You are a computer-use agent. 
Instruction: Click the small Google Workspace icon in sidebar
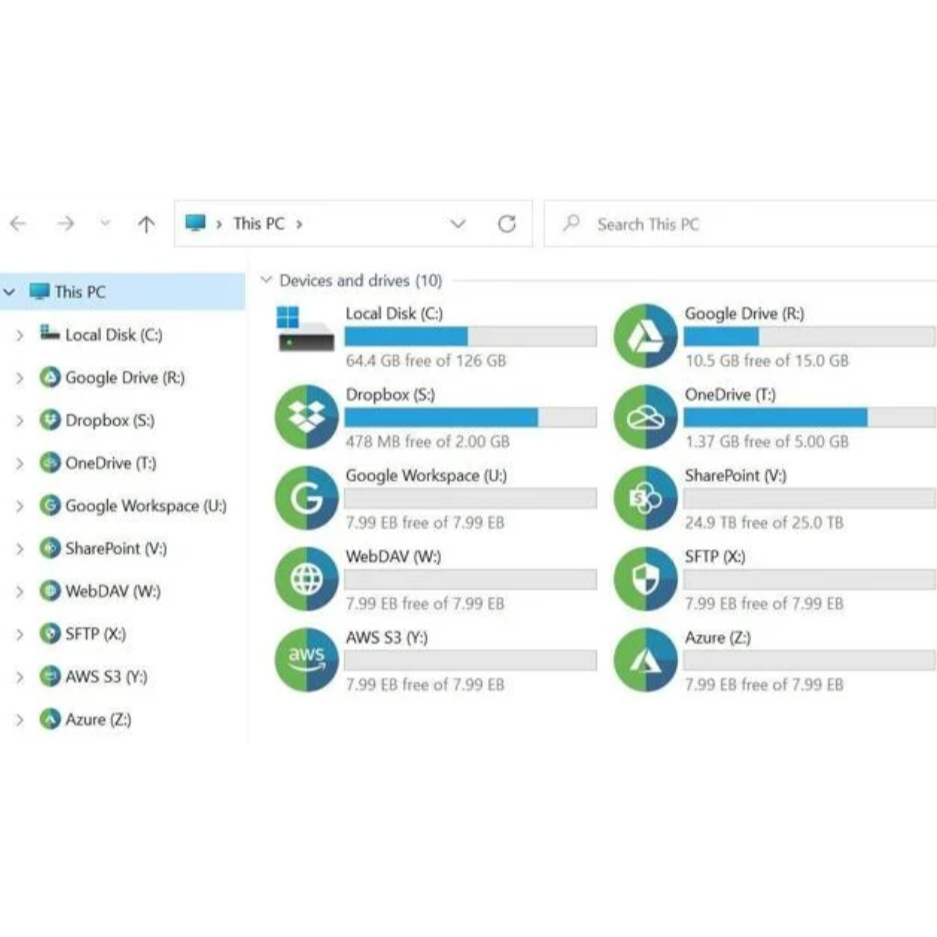point(50,506)
